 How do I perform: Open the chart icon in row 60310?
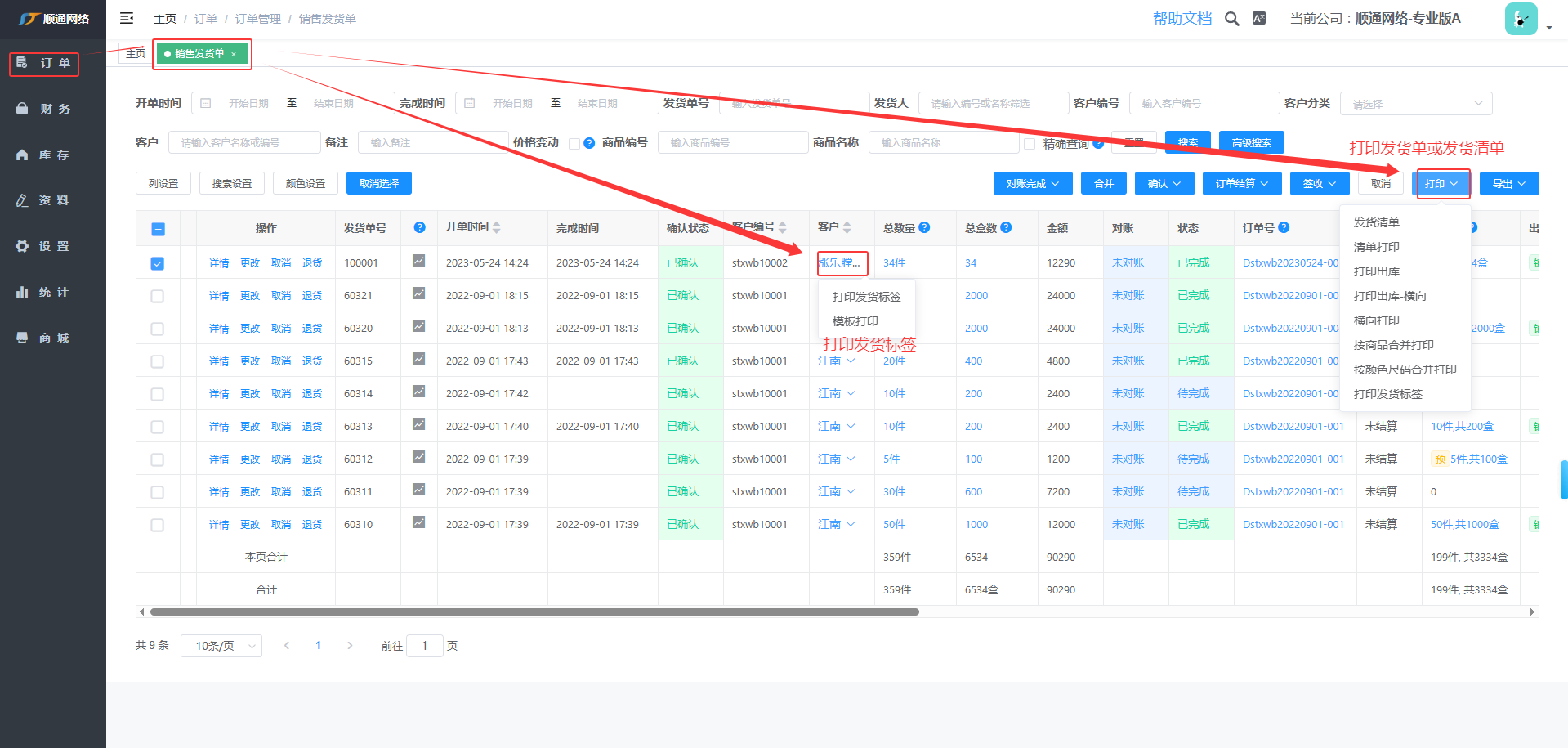point(418,522)
